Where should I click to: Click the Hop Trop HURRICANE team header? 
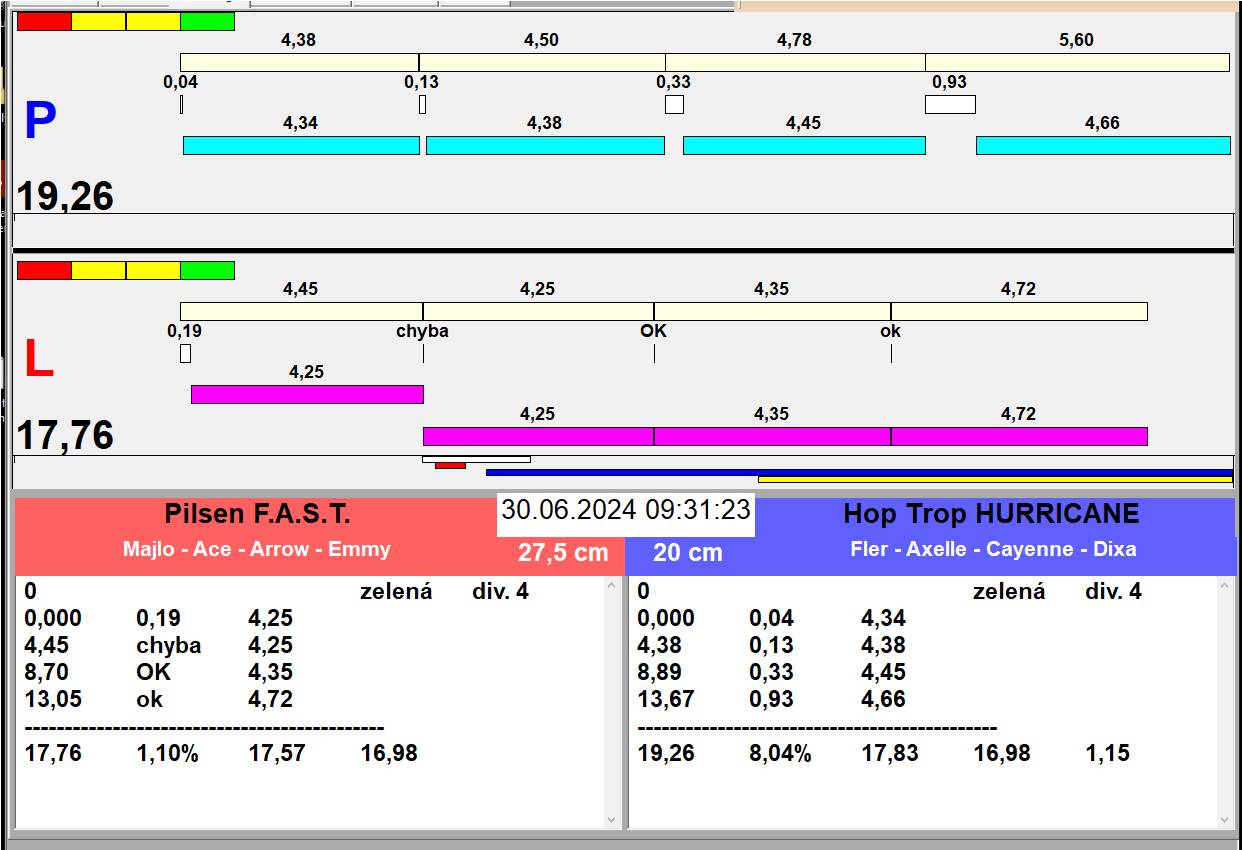[990, 514]
